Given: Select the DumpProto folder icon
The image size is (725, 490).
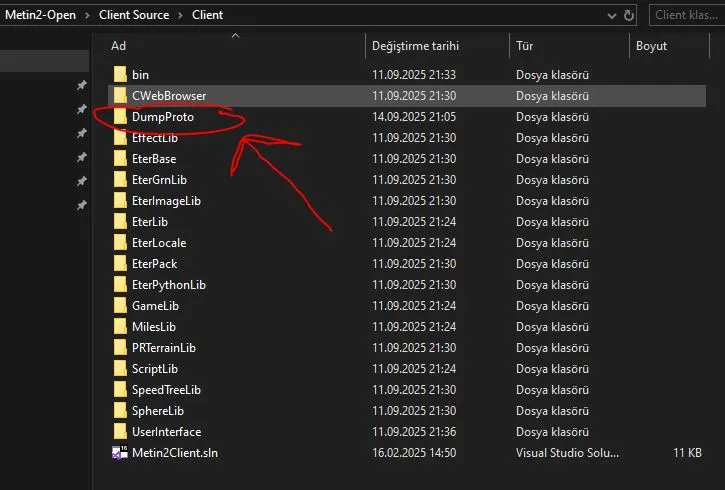Looking at the screenshot, I should [x=120, y=117].
